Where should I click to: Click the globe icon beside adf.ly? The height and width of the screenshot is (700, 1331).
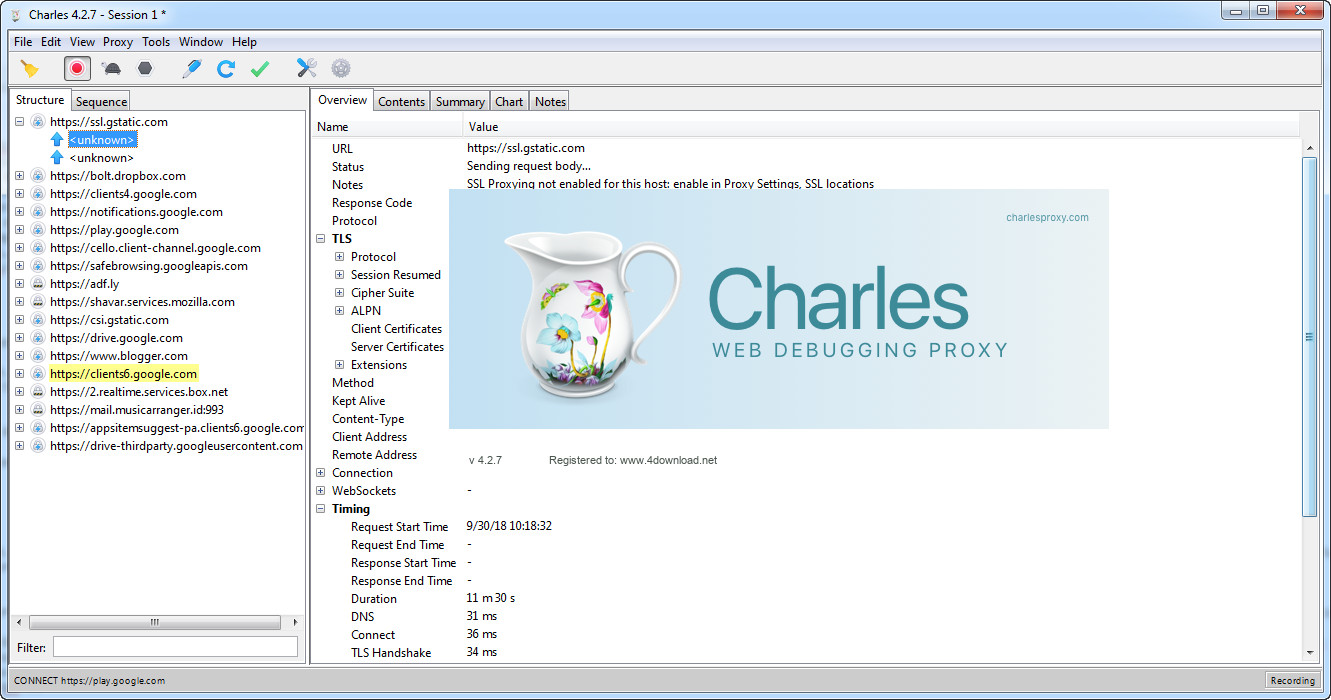38,284
